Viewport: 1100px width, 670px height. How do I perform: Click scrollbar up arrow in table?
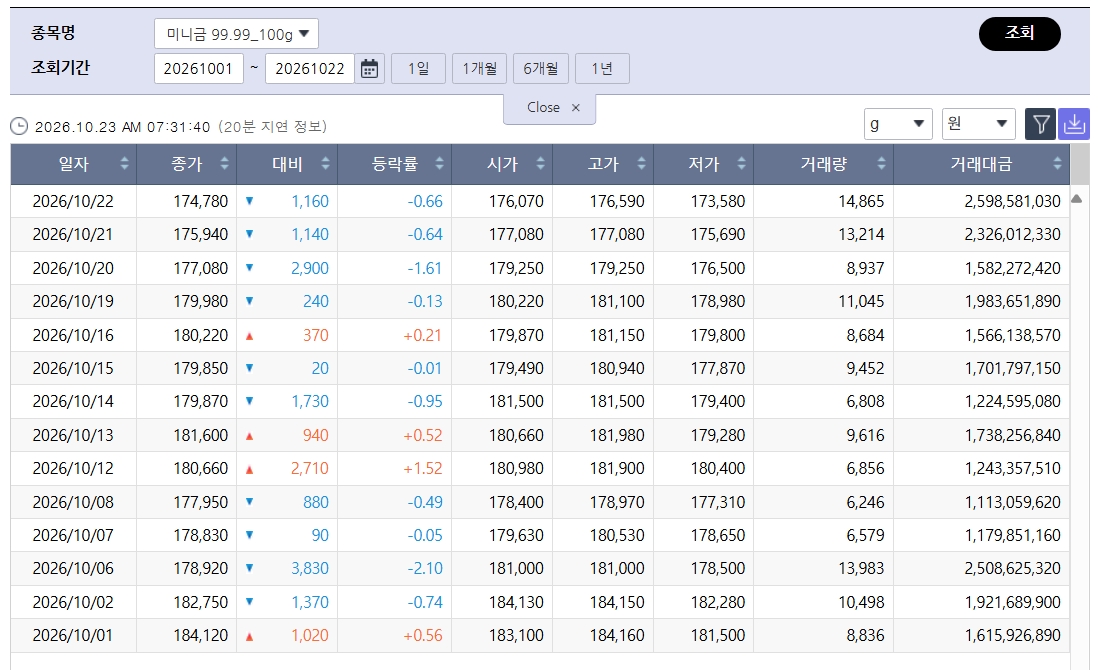pyautogui.click(x=1077, y=199)
